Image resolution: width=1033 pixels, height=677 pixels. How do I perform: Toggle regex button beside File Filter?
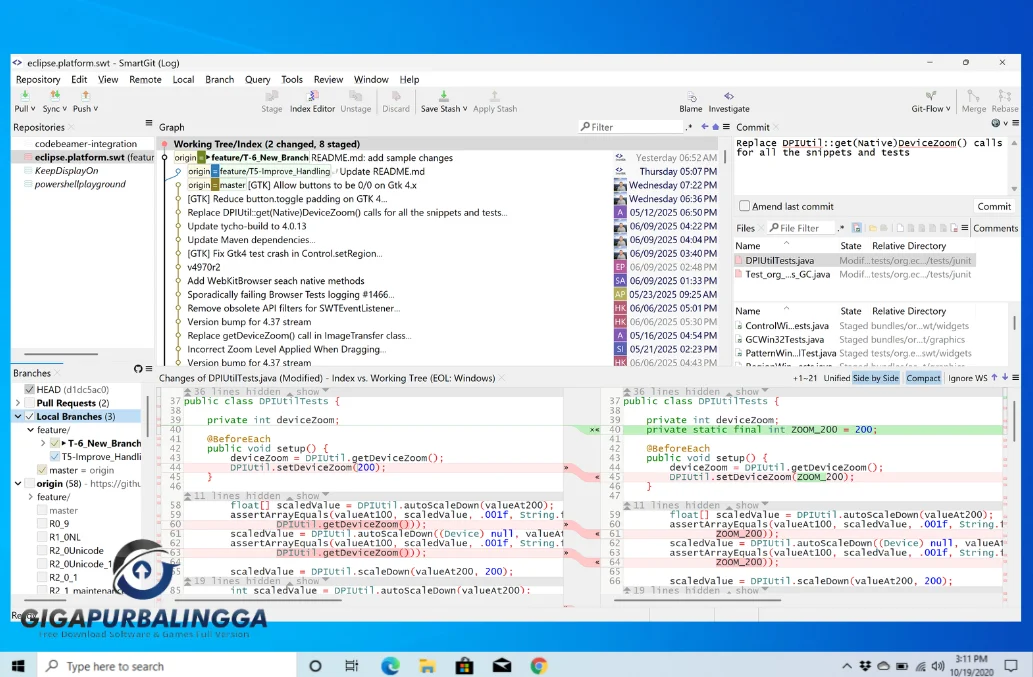(x=841, y=228)
